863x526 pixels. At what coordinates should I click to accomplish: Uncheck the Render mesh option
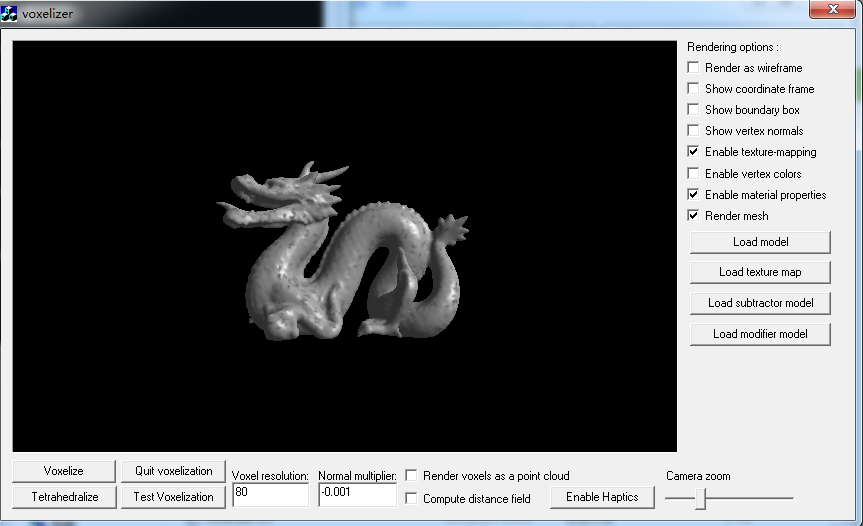(693, 215)
